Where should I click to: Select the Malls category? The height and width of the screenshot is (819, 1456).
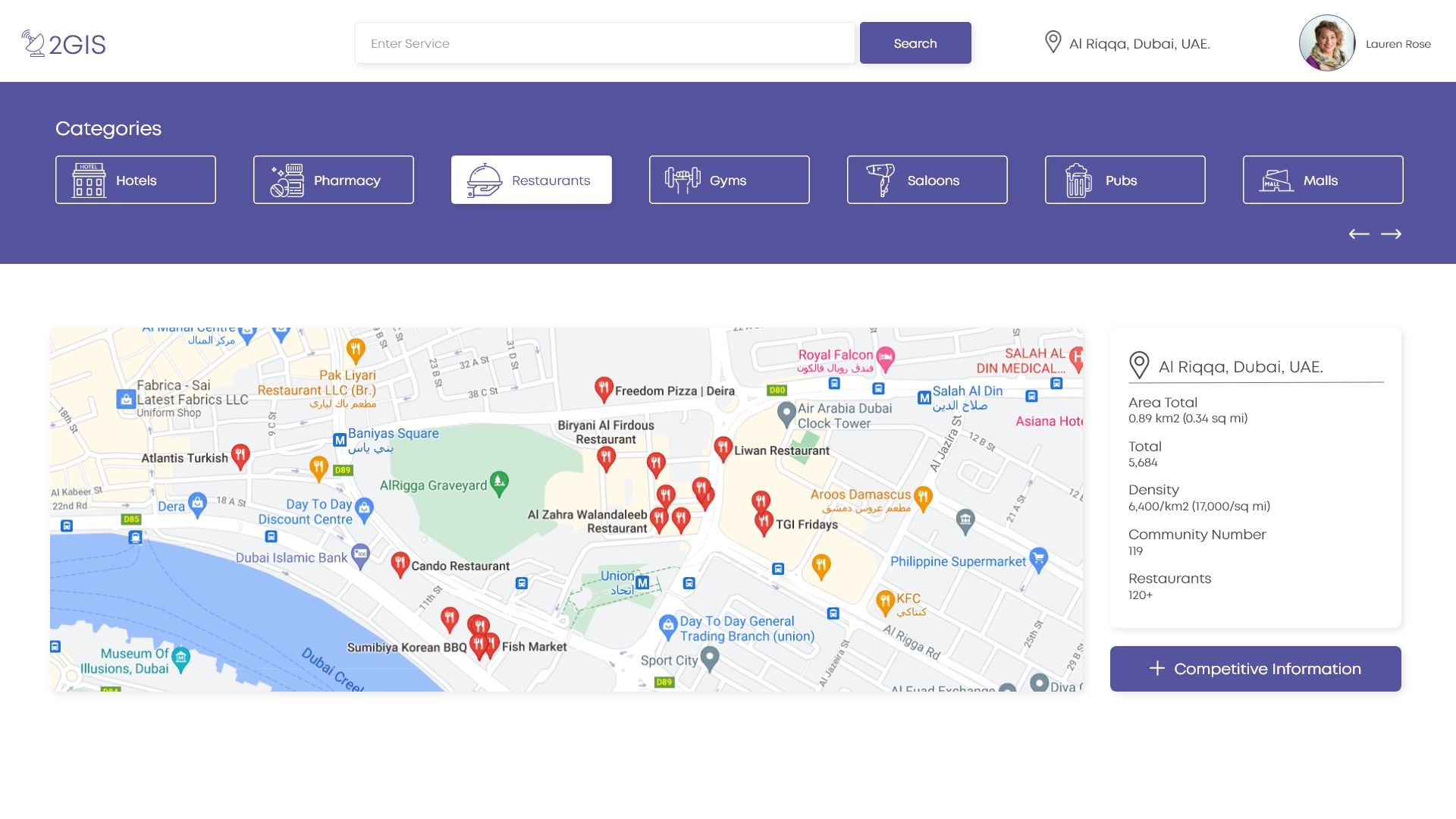pos(1323,180)
